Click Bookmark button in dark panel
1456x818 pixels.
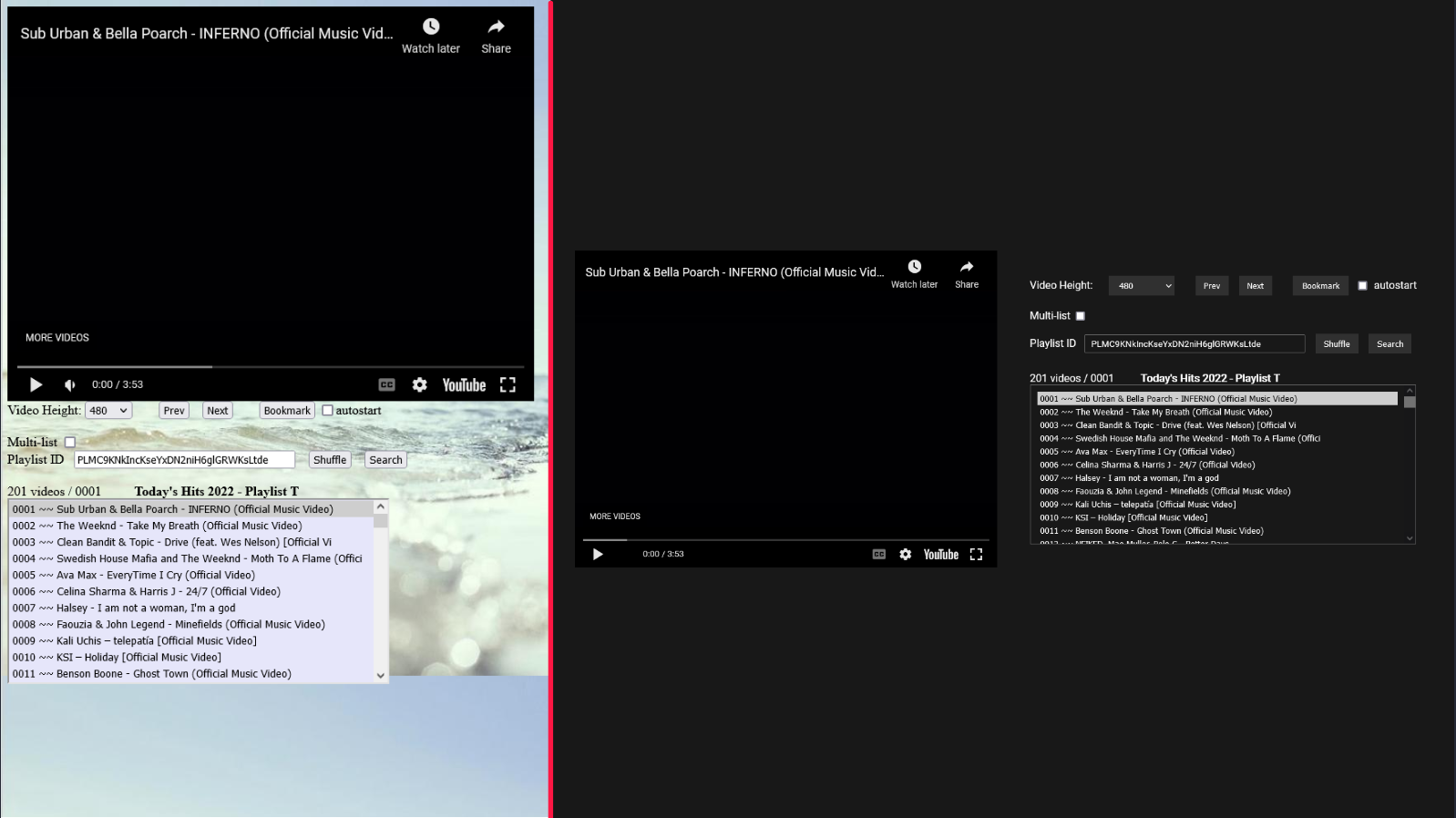point(1320,285)
